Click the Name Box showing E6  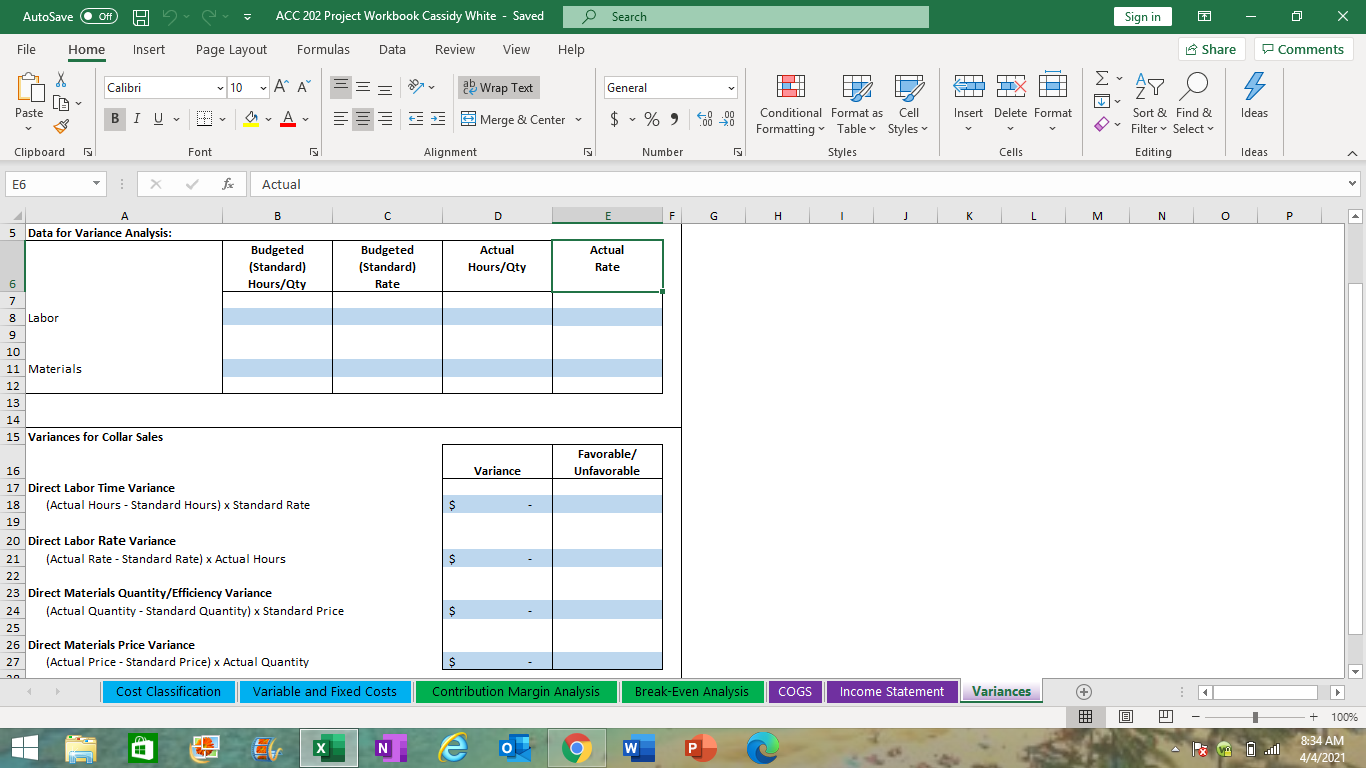(x=48, y=184)
